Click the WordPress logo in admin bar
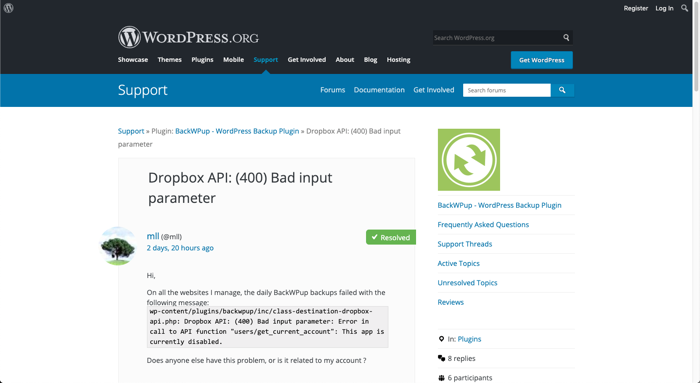 (8, 8)
